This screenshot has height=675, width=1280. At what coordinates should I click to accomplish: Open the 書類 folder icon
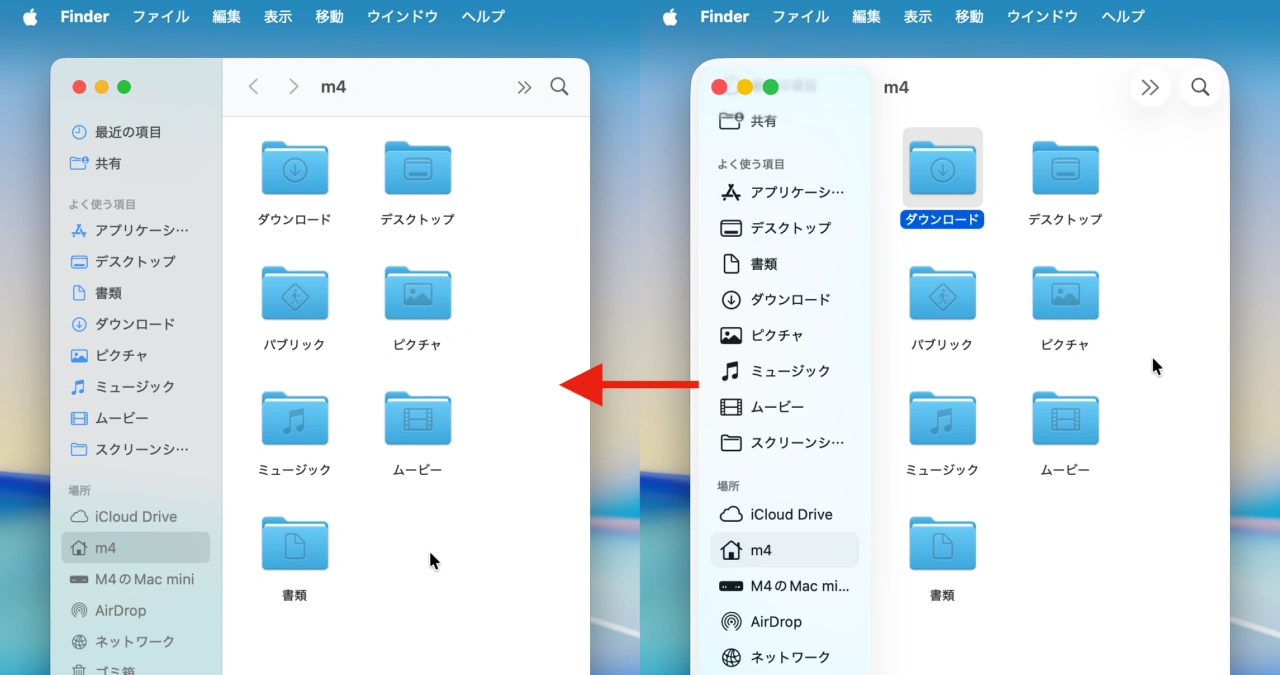[x=294, y=543]
